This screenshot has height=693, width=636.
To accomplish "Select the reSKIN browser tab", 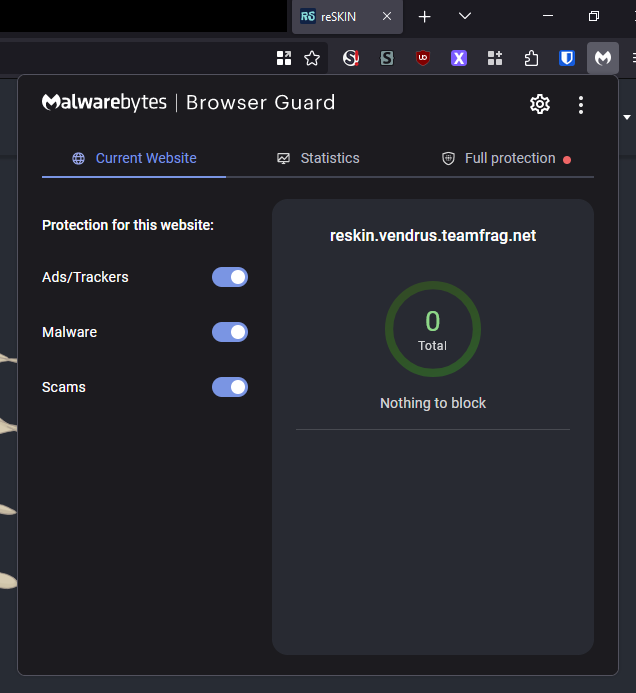I will click(347, 17).
